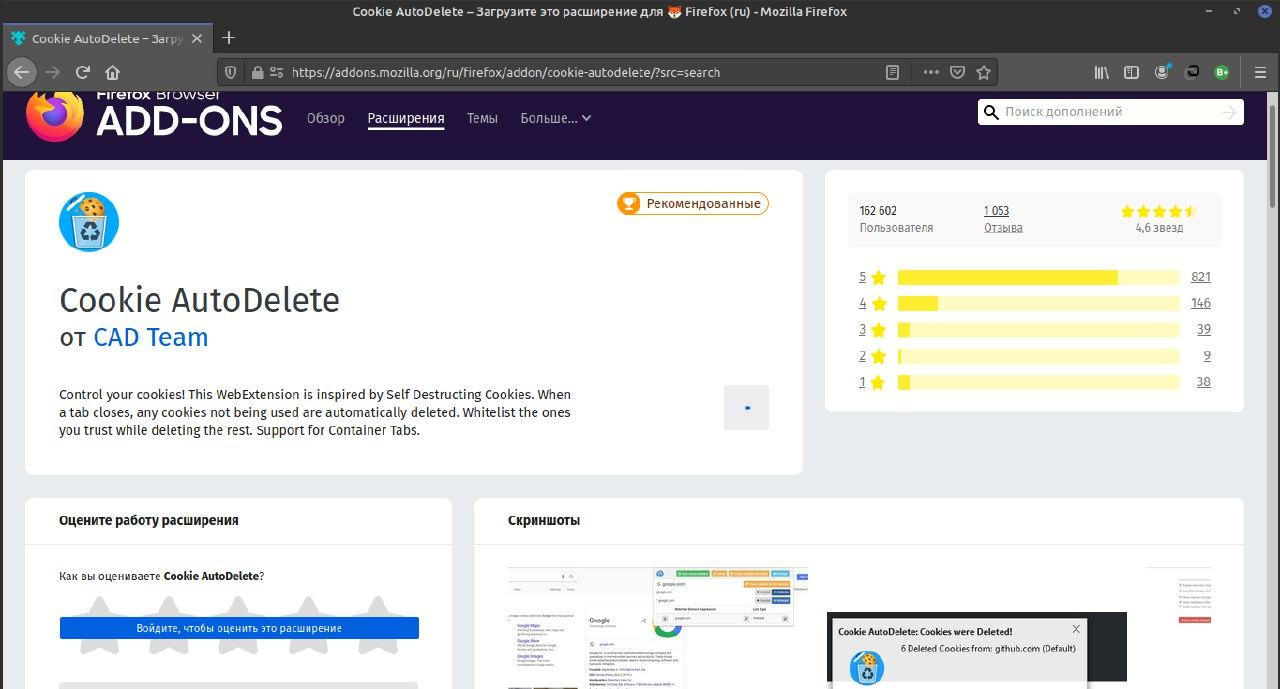This screenshot has height=689, width=1280.
Task: Show site info via the padlock icon
Action: [257, 72]
